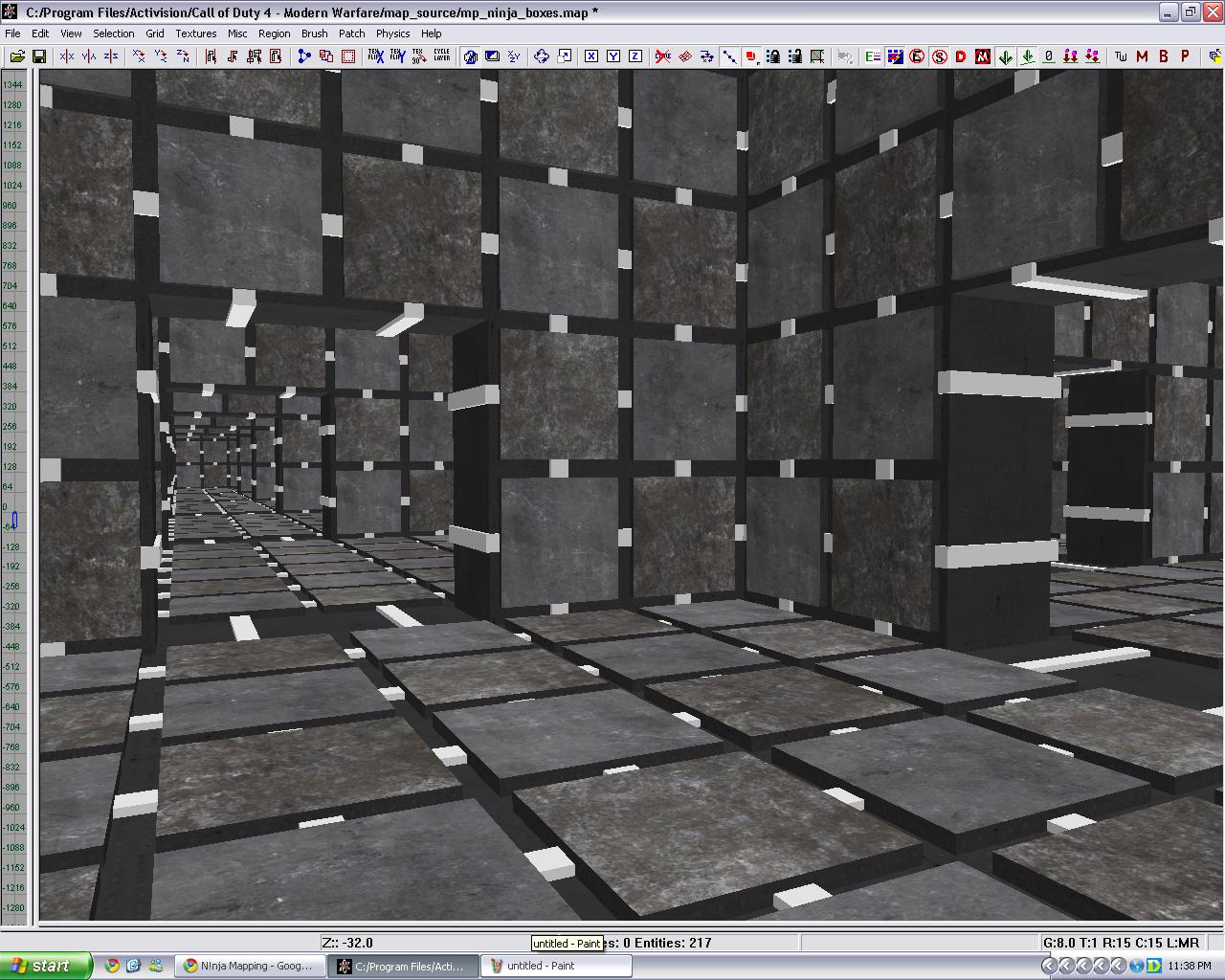1225x980 pixels.
Task: Click the XYZ view cycle icon
Action: (x=514, y=56)
